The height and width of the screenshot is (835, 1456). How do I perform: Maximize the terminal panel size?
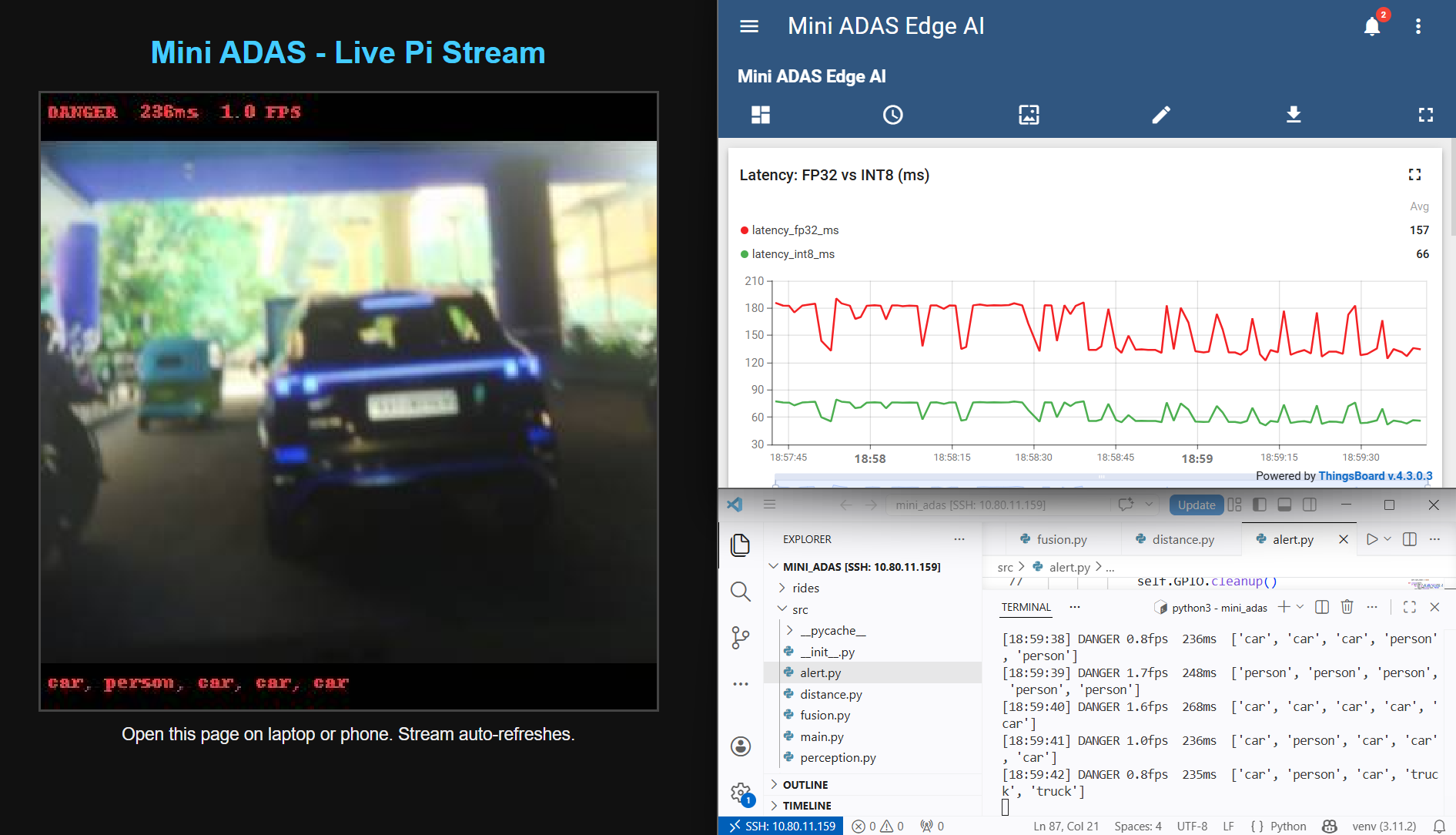tap(1410, 607)
